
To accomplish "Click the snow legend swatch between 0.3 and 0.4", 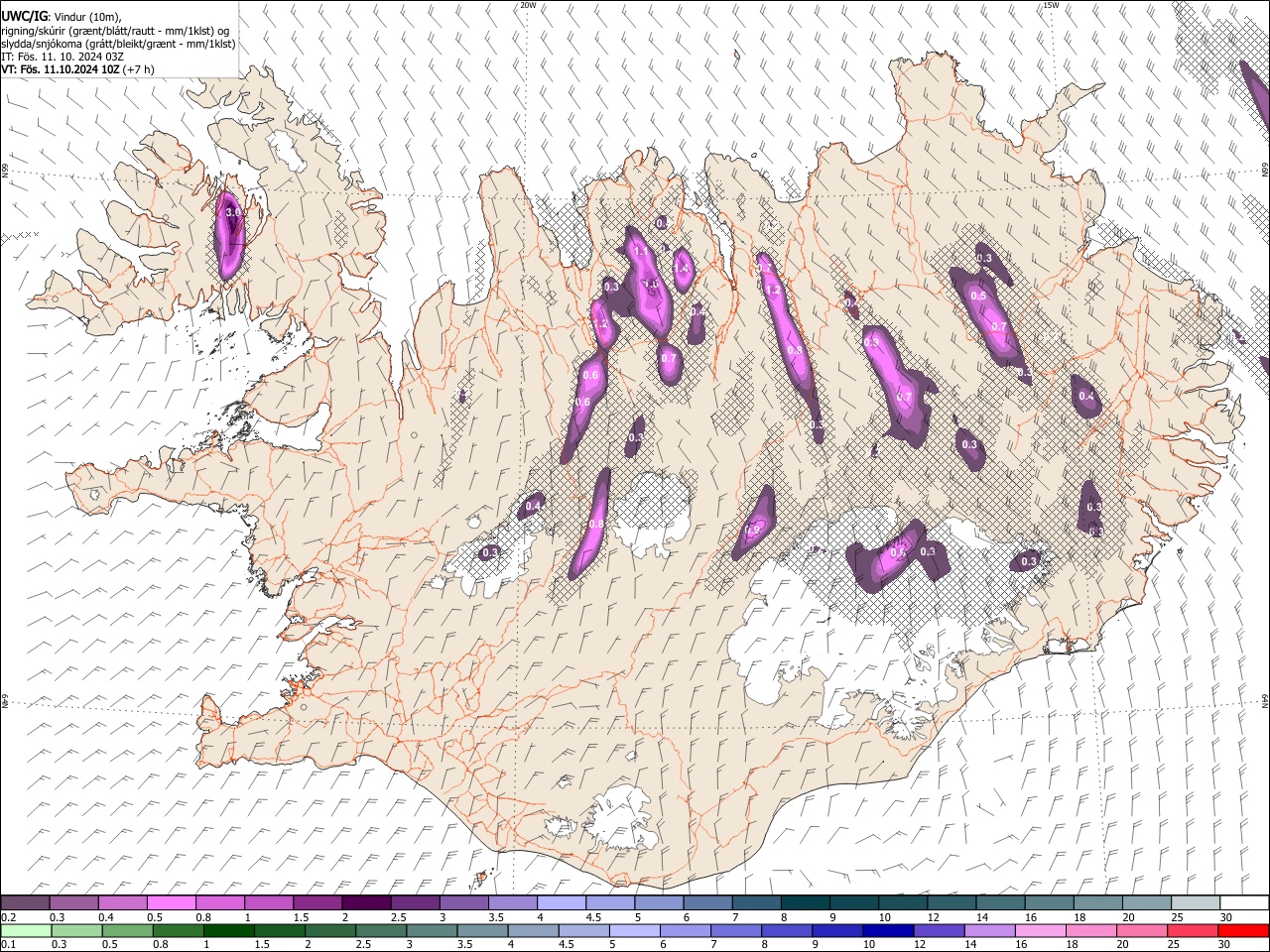I will (74, 902).
